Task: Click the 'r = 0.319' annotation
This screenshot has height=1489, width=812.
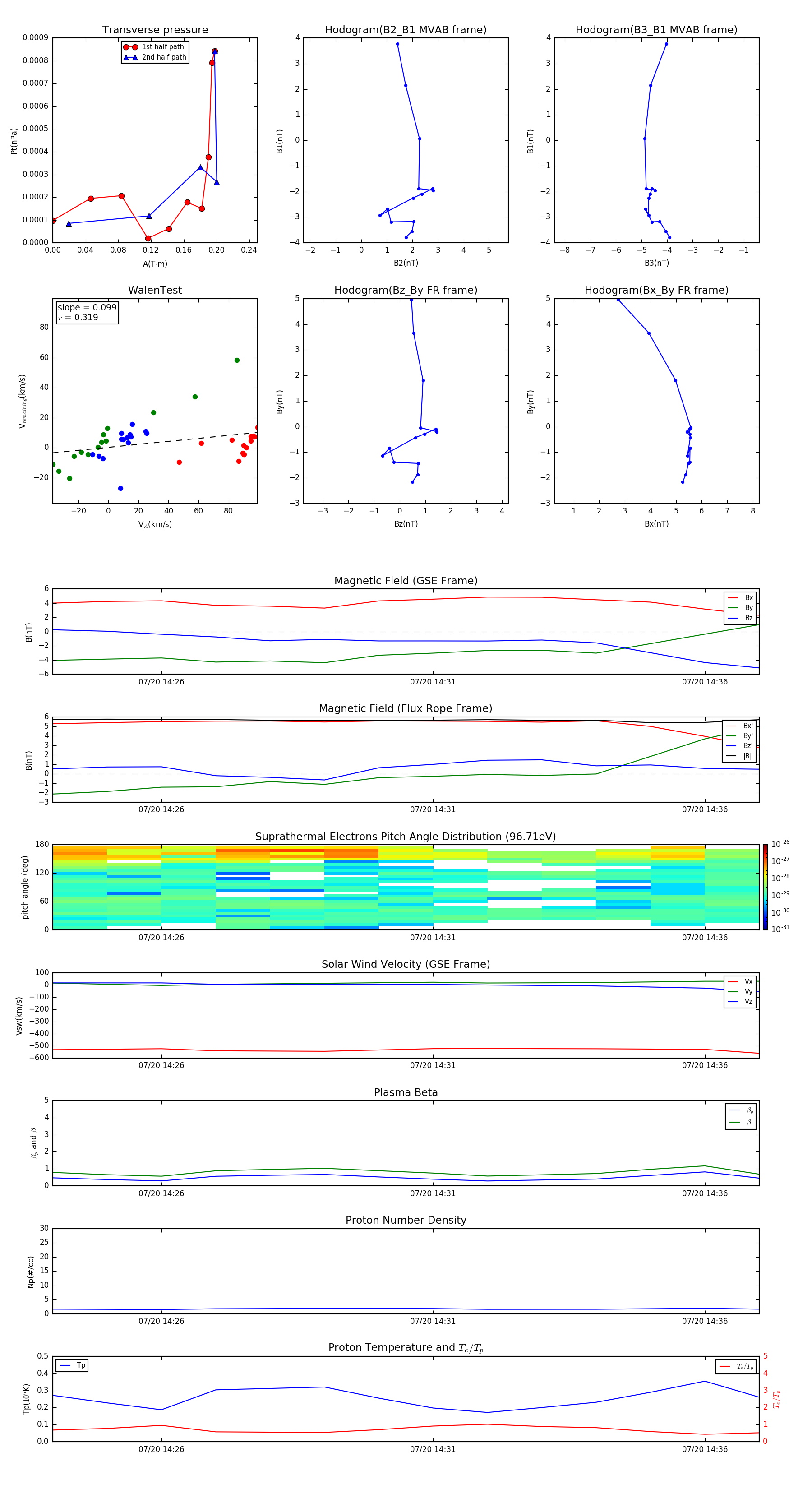Action: coord(78,317)
